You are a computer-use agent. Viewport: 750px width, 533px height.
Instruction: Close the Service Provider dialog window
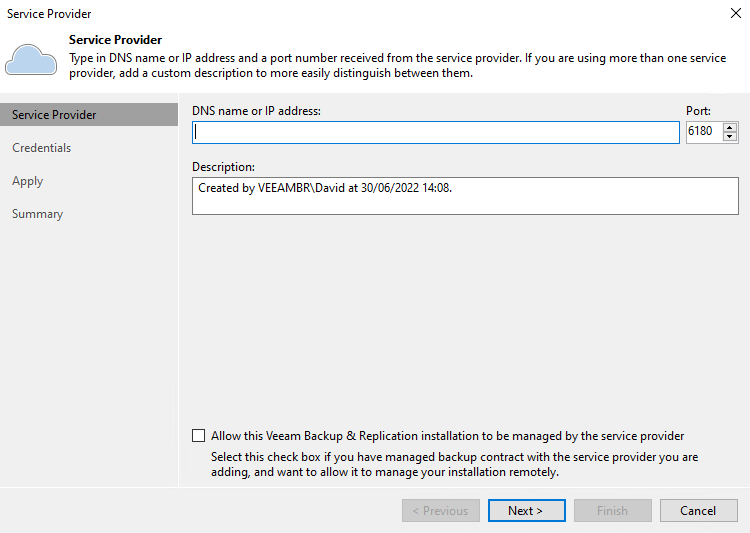tap(736, 13)
